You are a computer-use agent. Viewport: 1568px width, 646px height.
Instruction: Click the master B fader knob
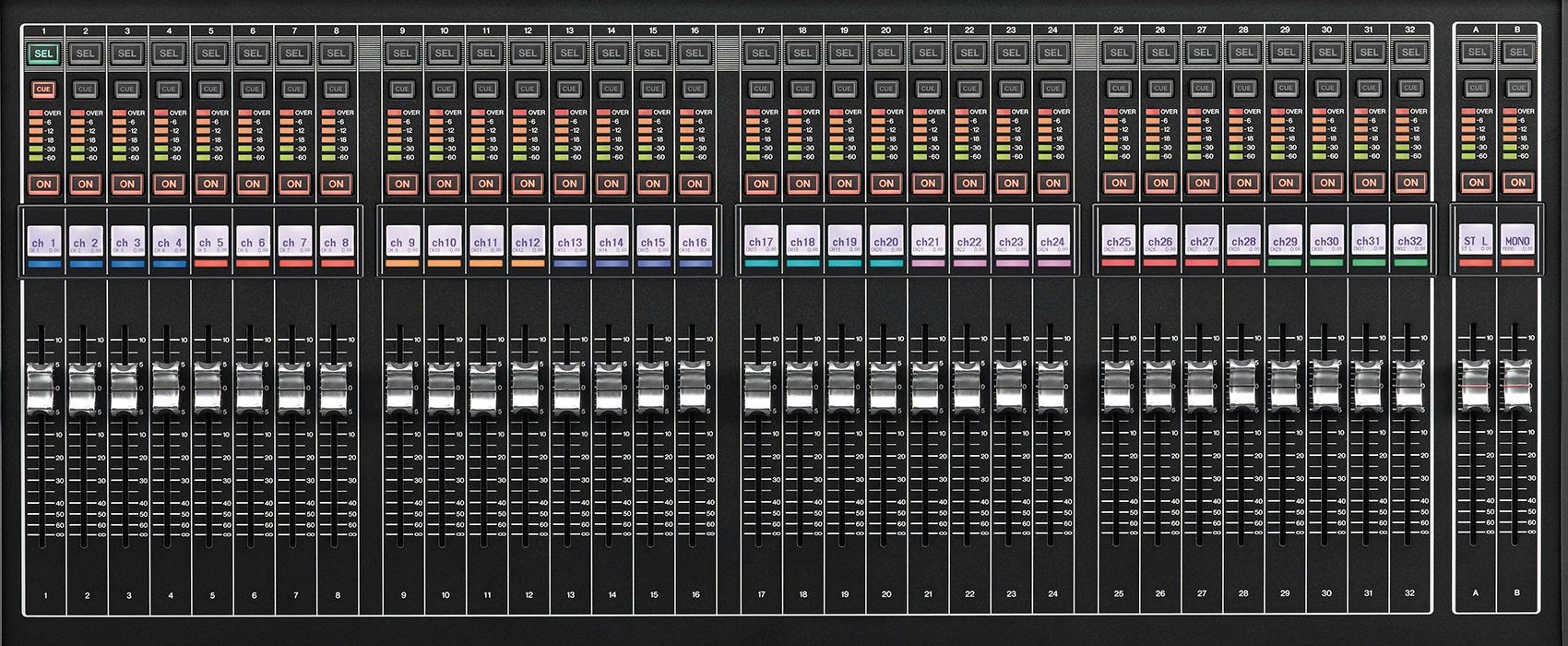[1516, 384]
